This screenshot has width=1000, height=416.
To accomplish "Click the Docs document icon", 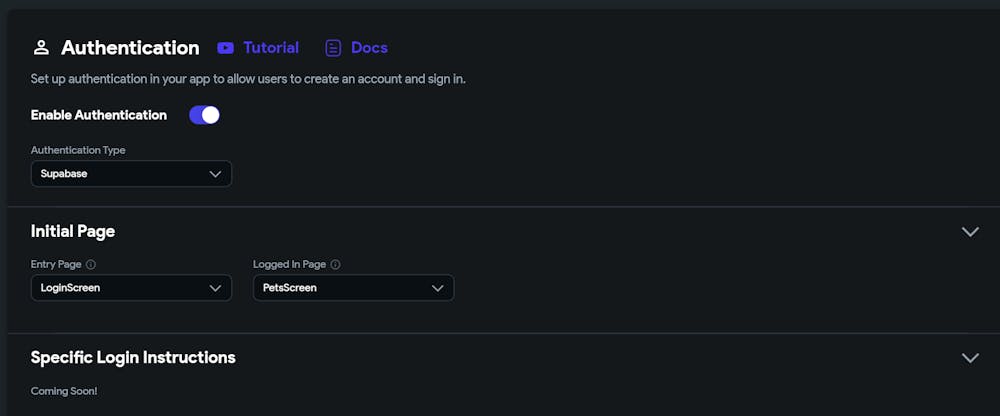I will [x=333, y=47].
